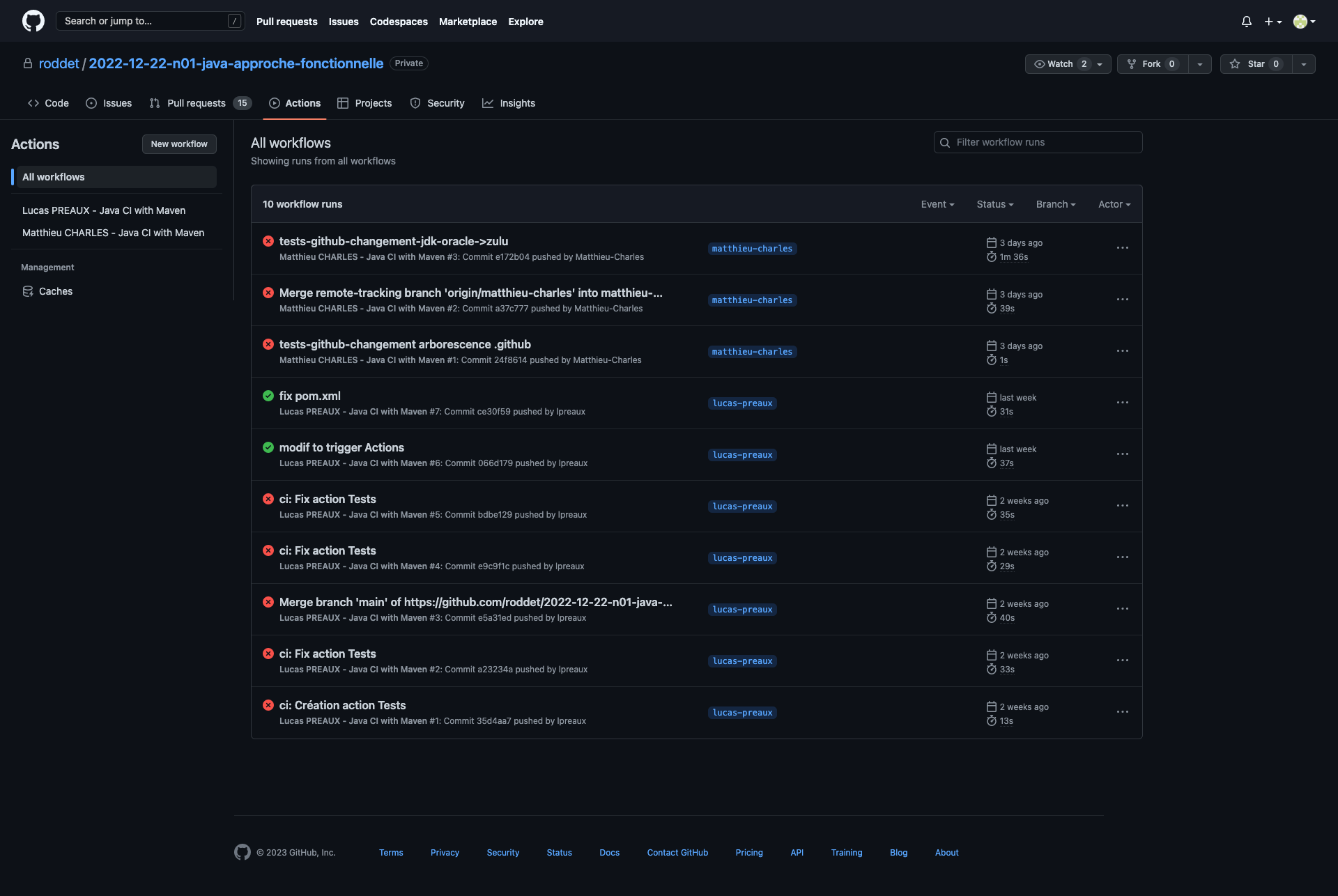Open kebab menu for run with commit e5a31ed
The image size is (1338, 896).
tap(1123, 609)
